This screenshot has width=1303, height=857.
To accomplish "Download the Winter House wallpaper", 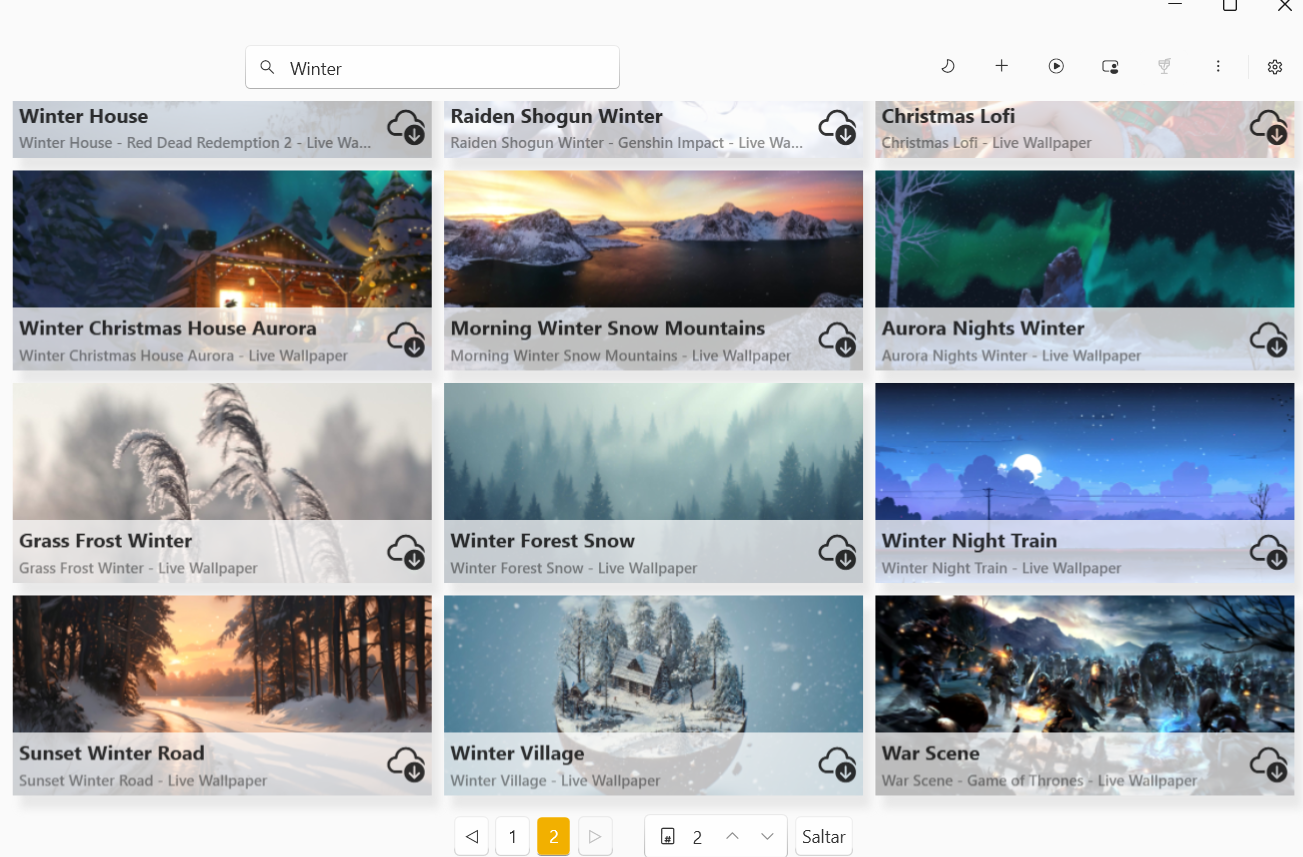I will coord(406,127).
